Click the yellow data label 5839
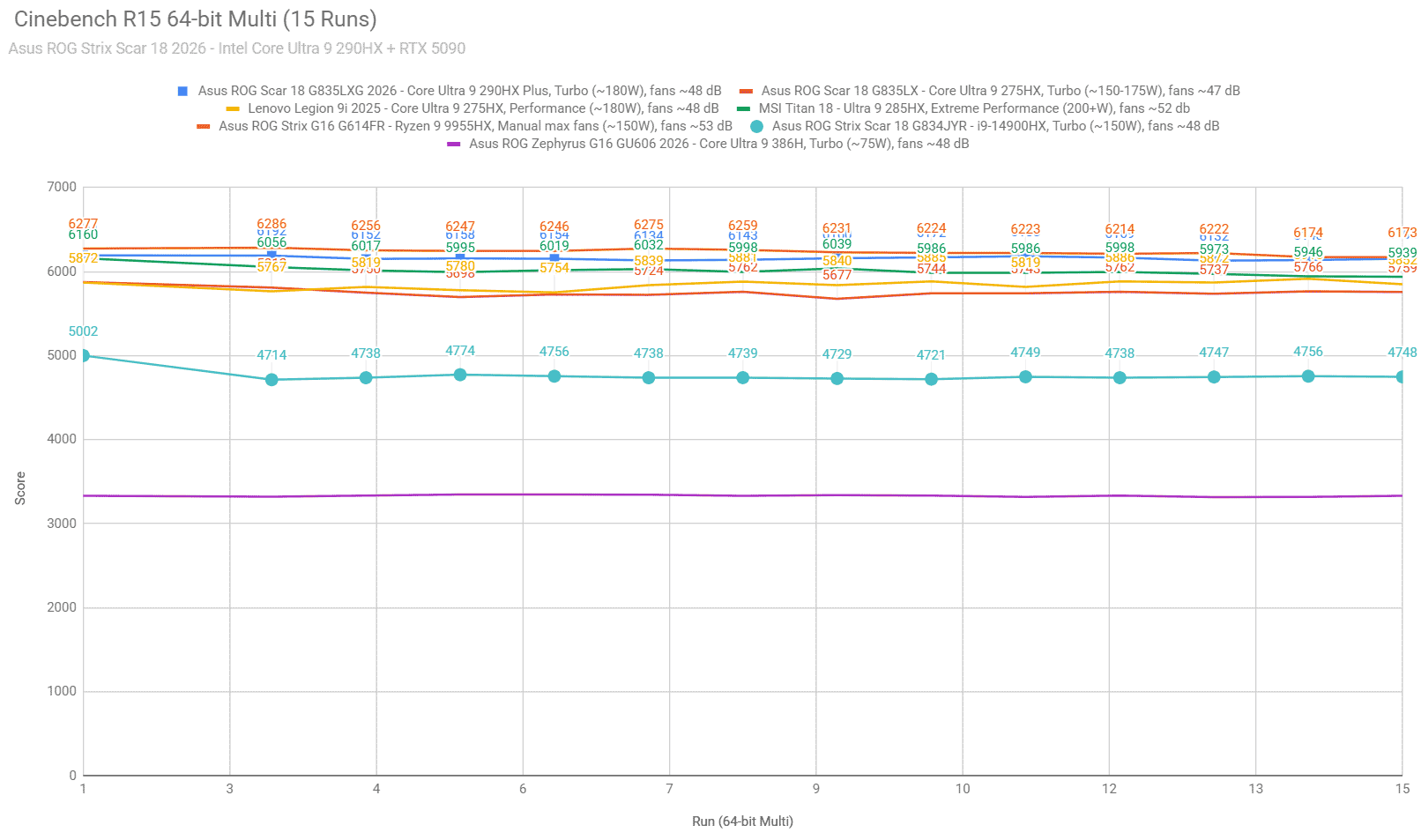 (x=649, y=261)
